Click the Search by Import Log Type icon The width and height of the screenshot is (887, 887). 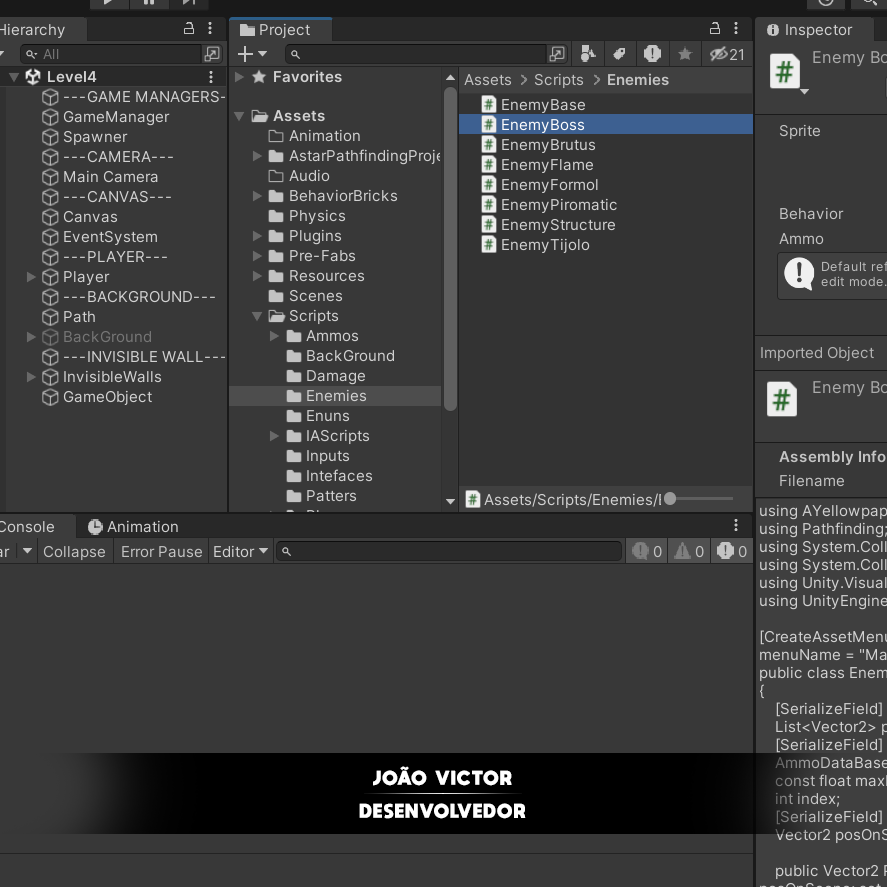tap(652, 54)
